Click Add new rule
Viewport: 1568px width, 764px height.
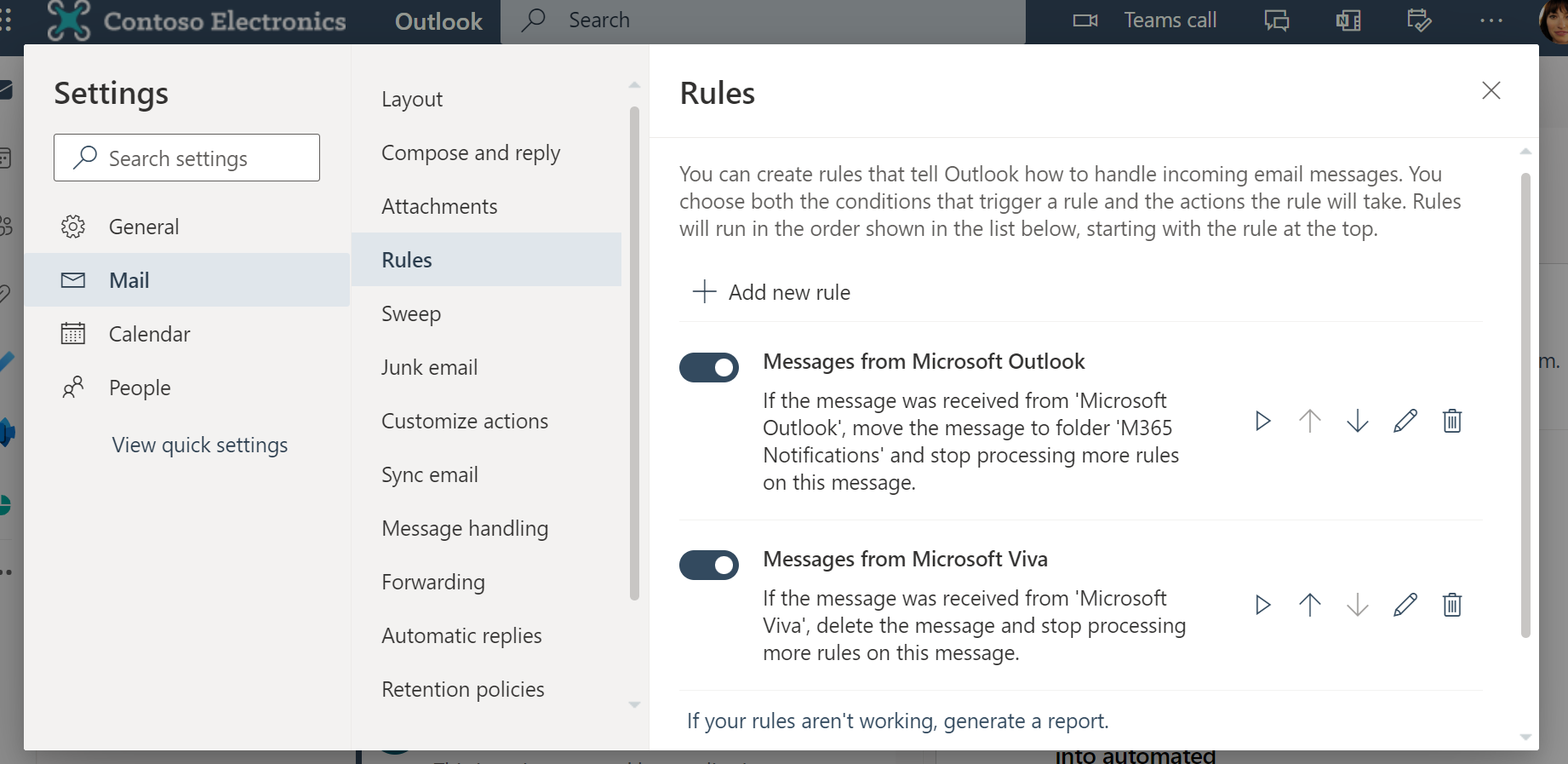(772, 292)
